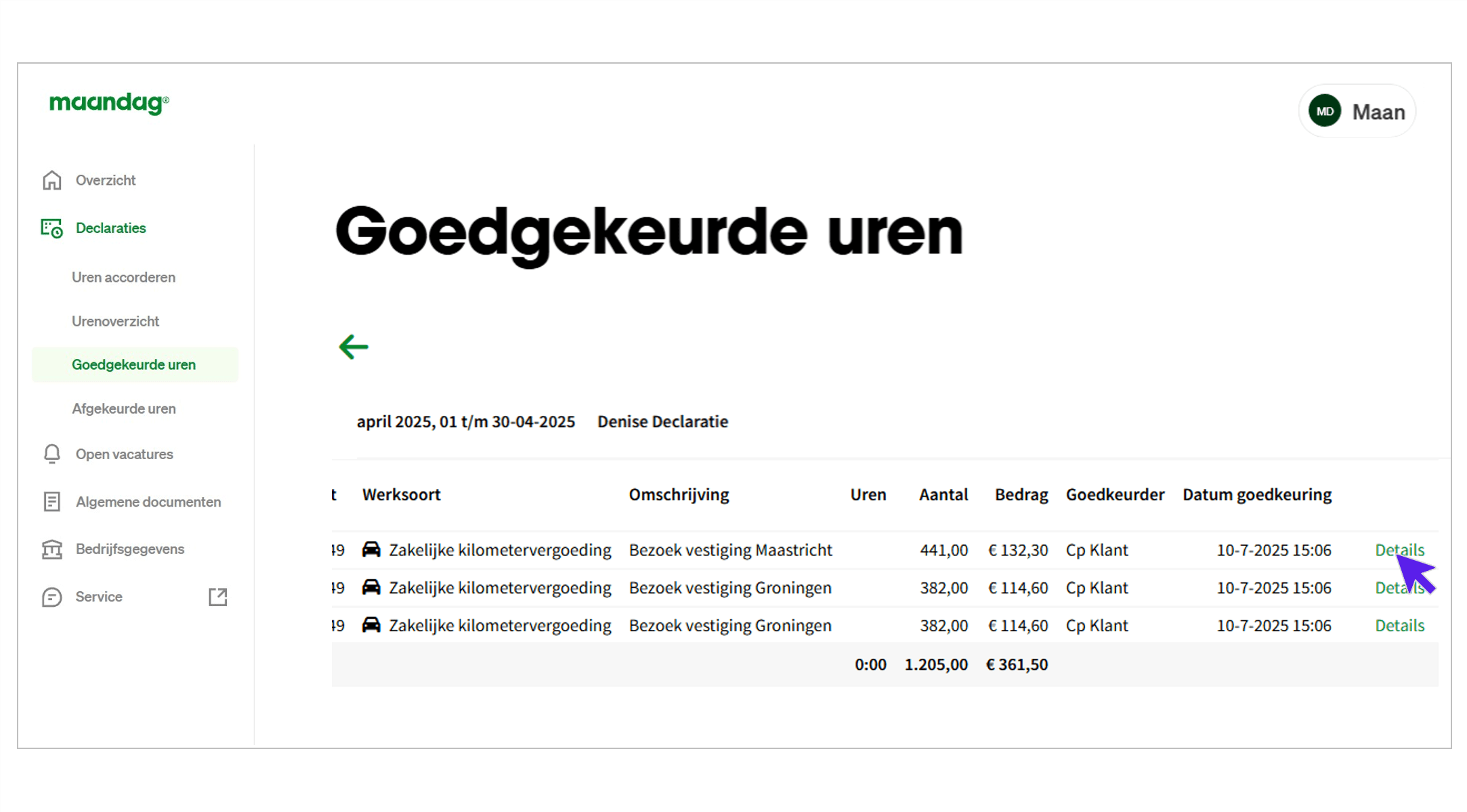Click the Service chat icon

tap(51, 597)
